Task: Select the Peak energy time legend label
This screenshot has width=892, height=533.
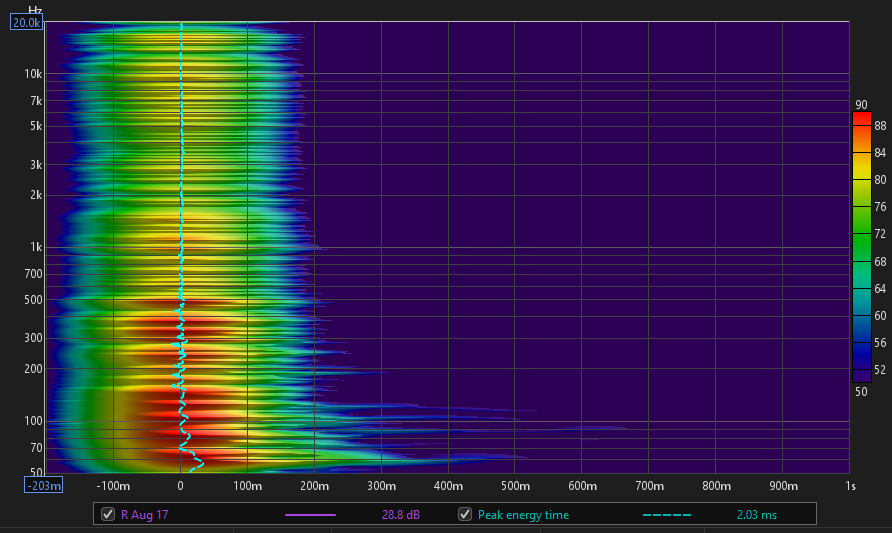Action: (x=523, y=515)
